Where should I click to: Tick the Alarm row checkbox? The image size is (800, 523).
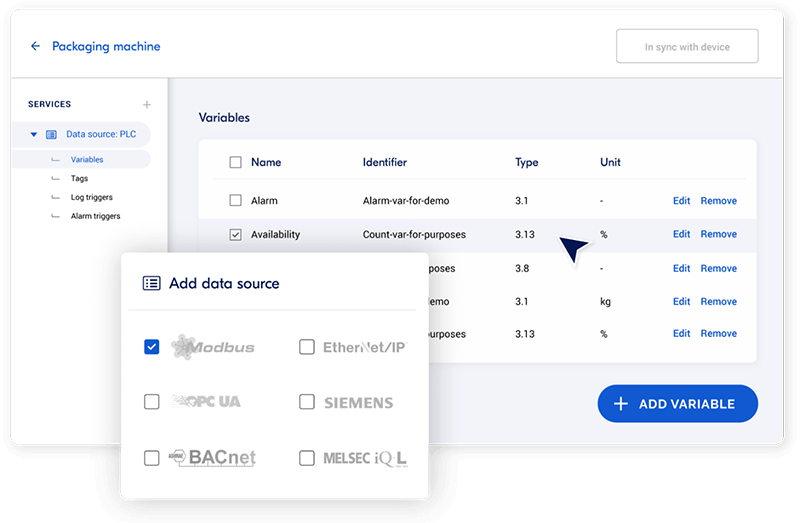[235, 201]
